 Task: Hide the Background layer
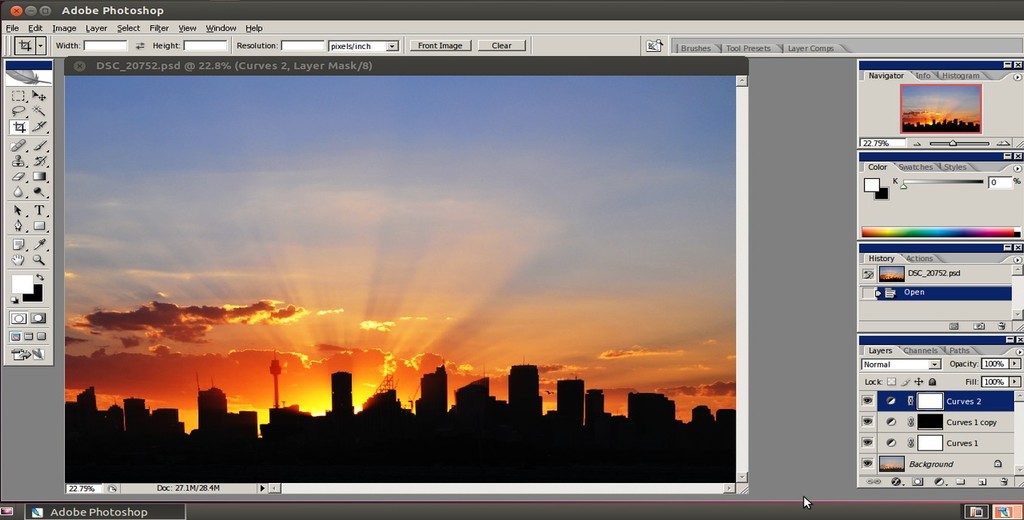[867, 464]
